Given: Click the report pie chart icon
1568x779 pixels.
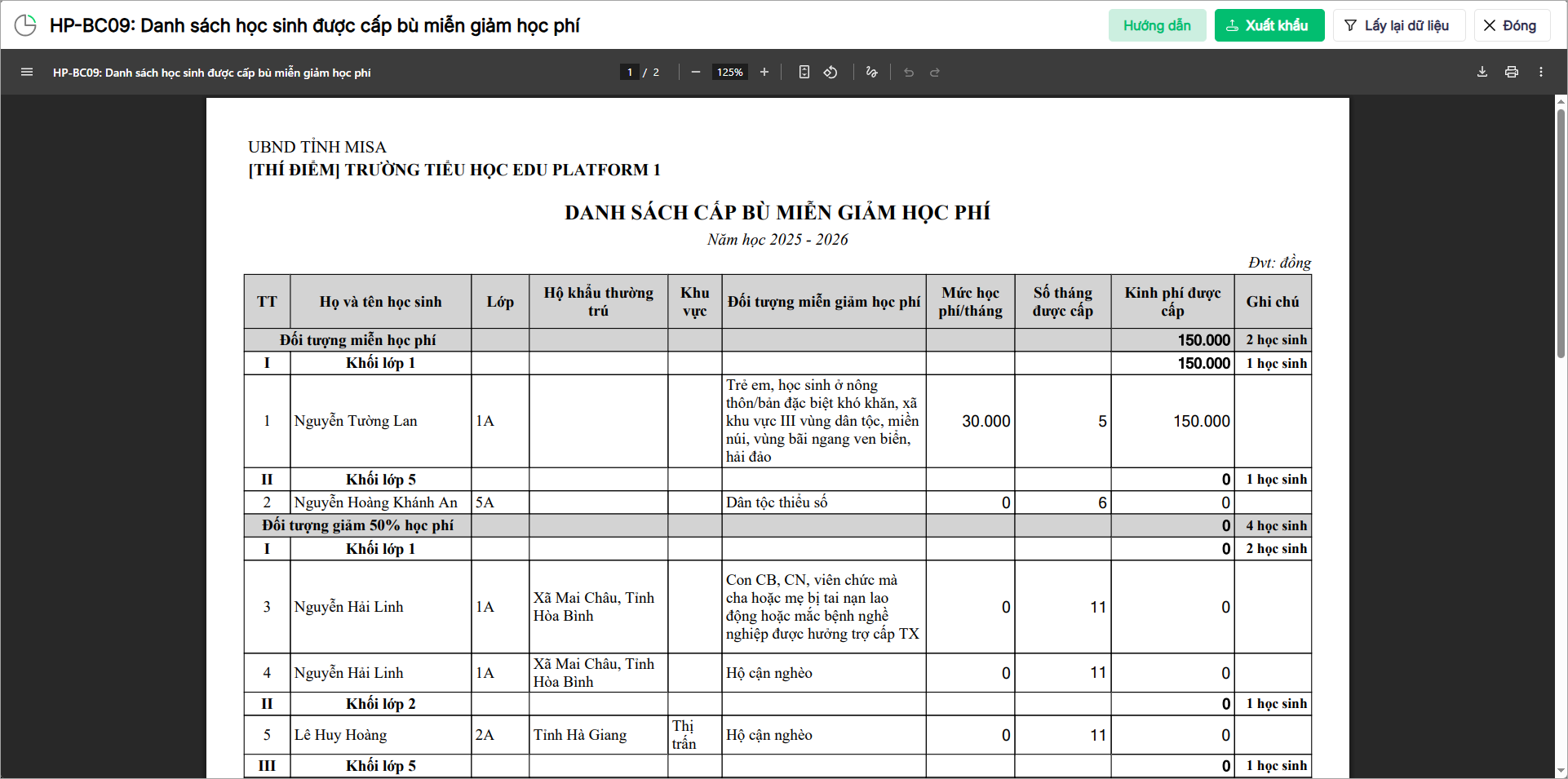Looking at the screenshot, I should click(x=25, y=25).
